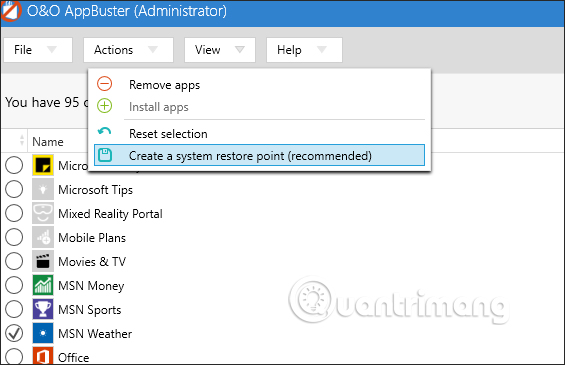Image resolution: width=565 pixels, height=365 pixels.
Task: Click the Movies & TV clapperboard icon
Action: [43, 261]
